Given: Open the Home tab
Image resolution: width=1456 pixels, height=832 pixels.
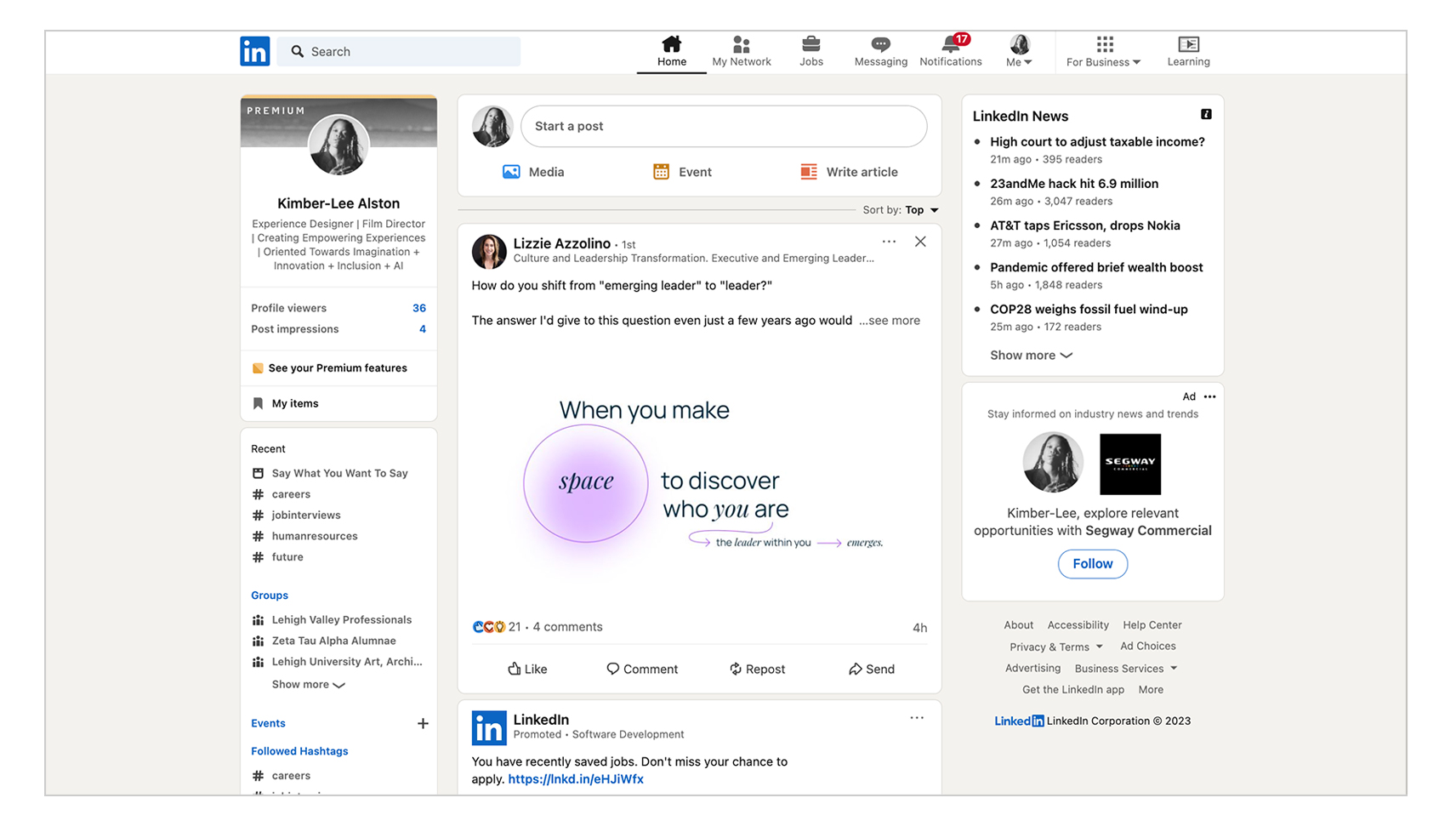Looking at the screenshot, I should 671,52.
